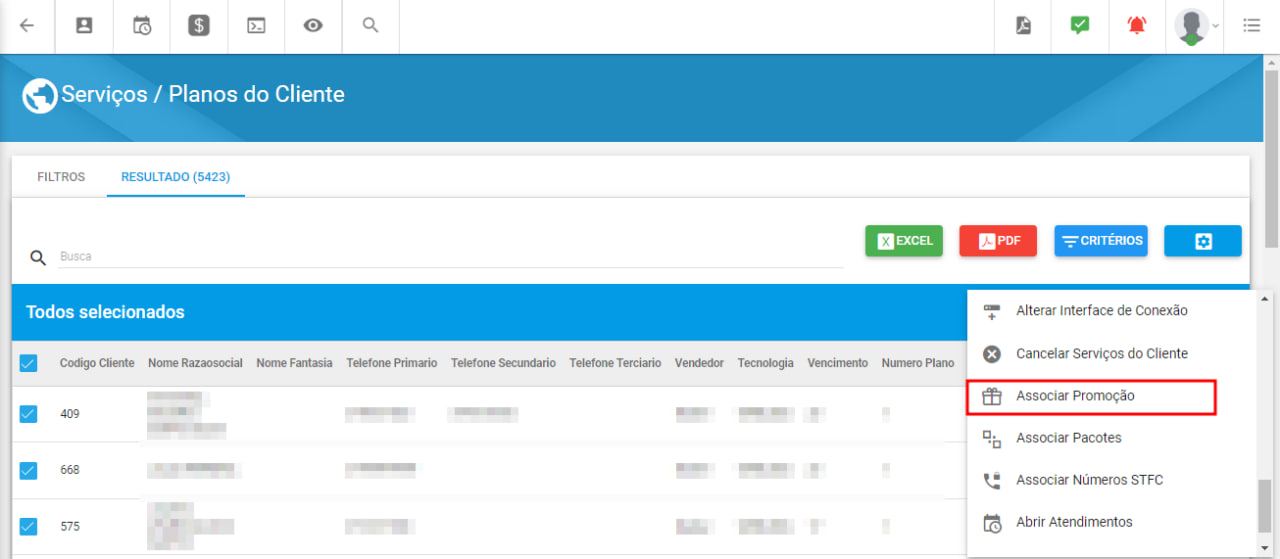This screenshot has width=1280, height=559.
Task: Open the list menu icon at top right
Action: (x=1251, y=26)
